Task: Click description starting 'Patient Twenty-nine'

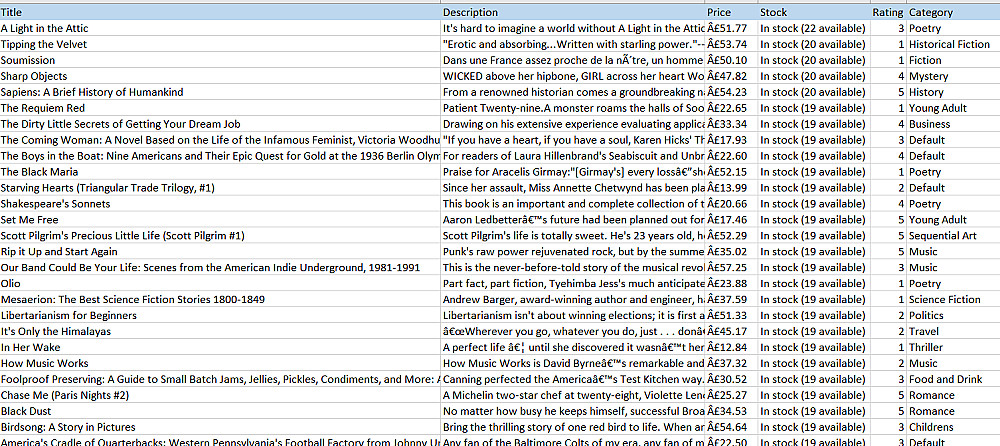Action: pos(573,108)
